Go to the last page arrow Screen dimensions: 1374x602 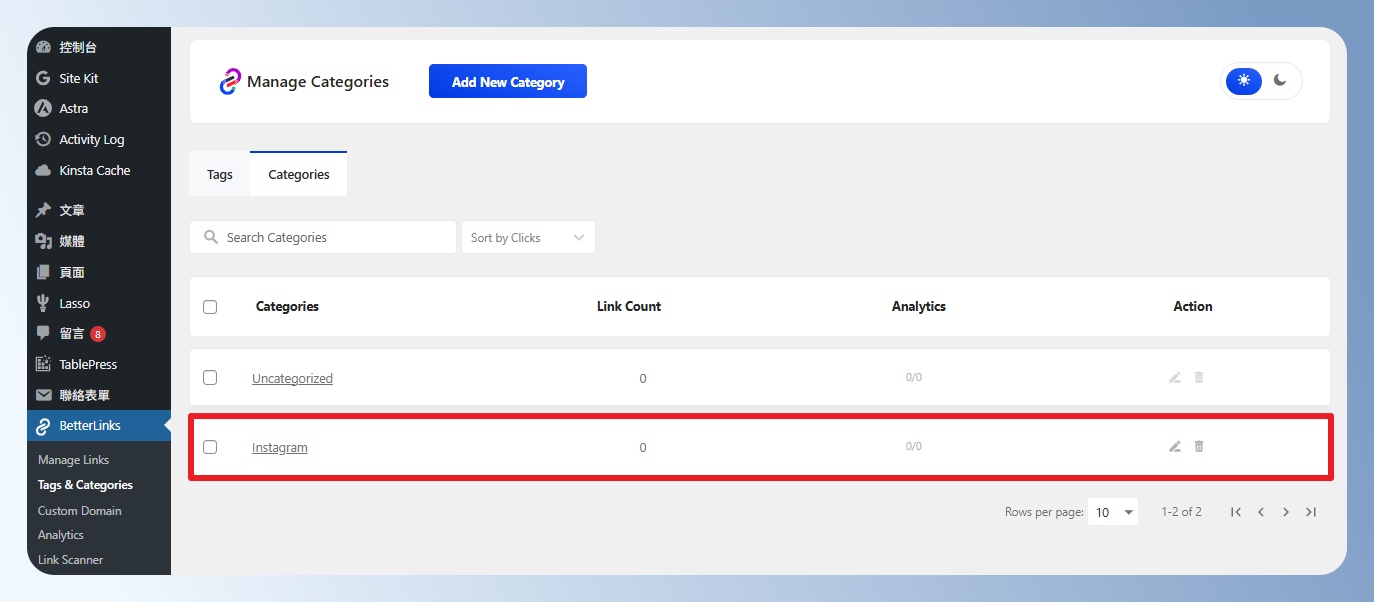[x=1311, y=512]
